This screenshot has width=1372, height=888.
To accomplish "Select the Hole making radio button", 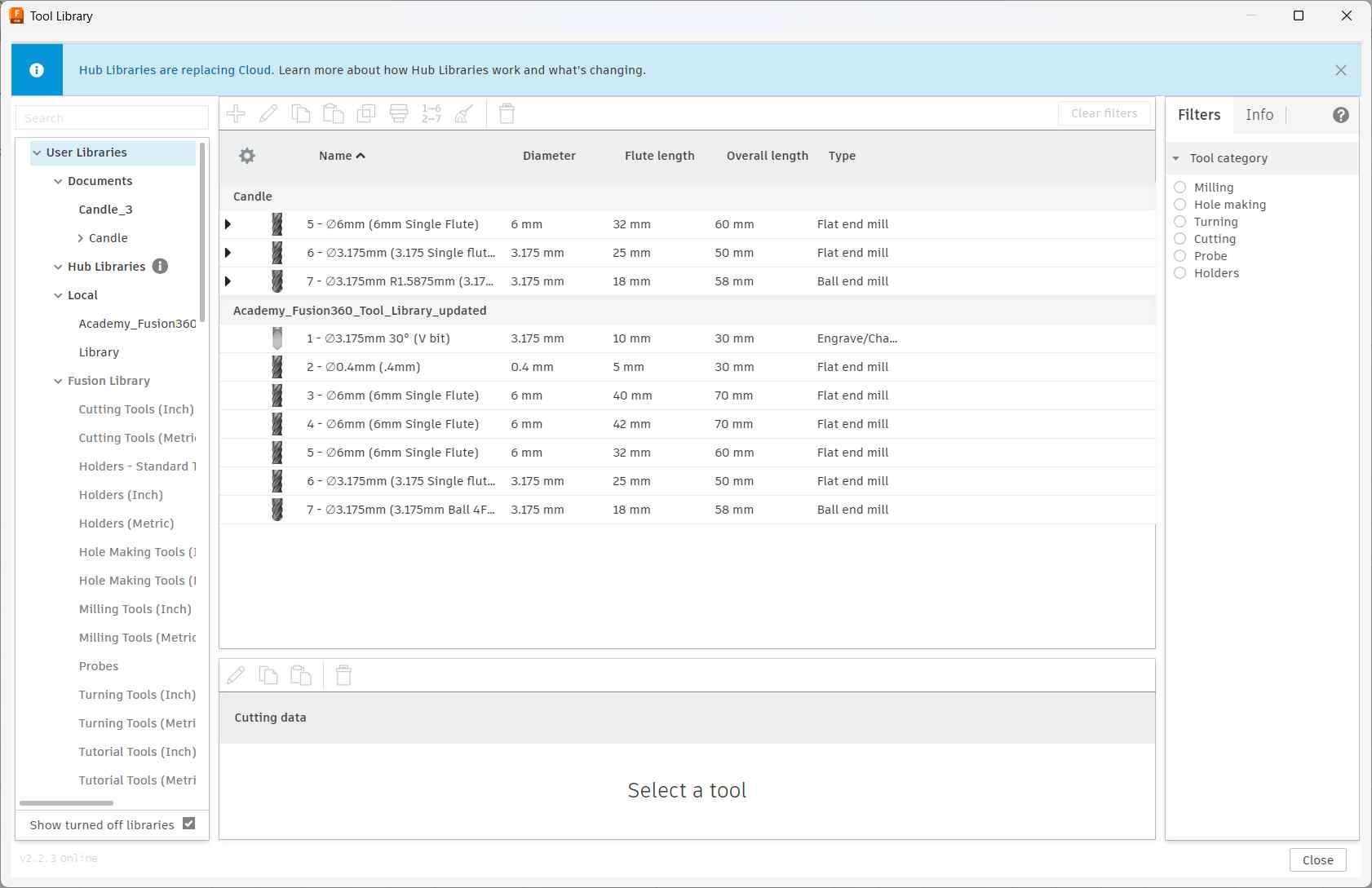I will [1179, 204].
